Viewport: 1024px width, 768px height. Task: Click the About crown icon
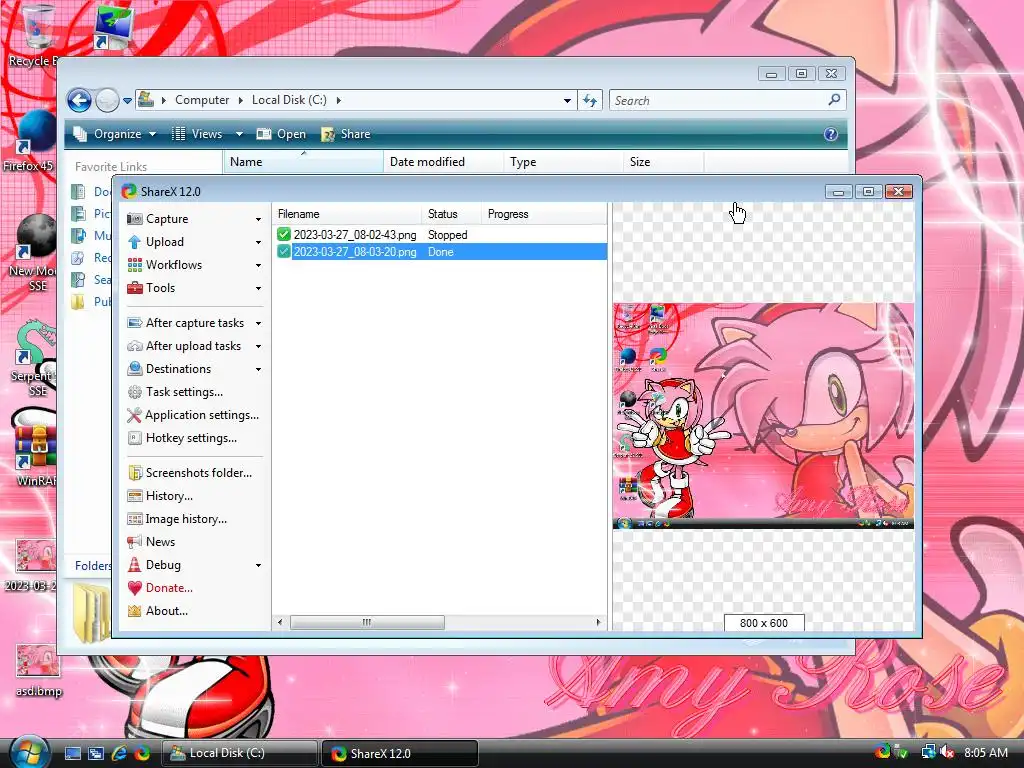click(135, 611)
